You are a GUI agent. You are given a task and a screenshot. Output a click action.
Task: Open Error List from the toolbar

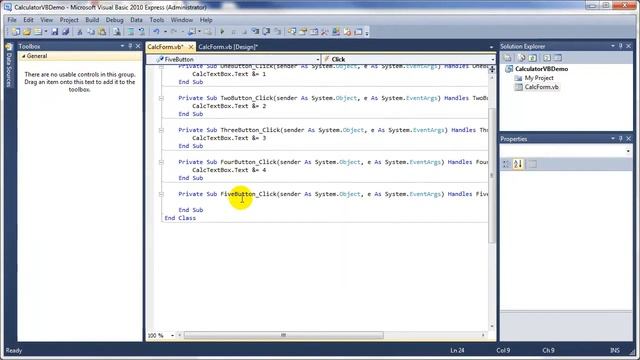[347, 32]
